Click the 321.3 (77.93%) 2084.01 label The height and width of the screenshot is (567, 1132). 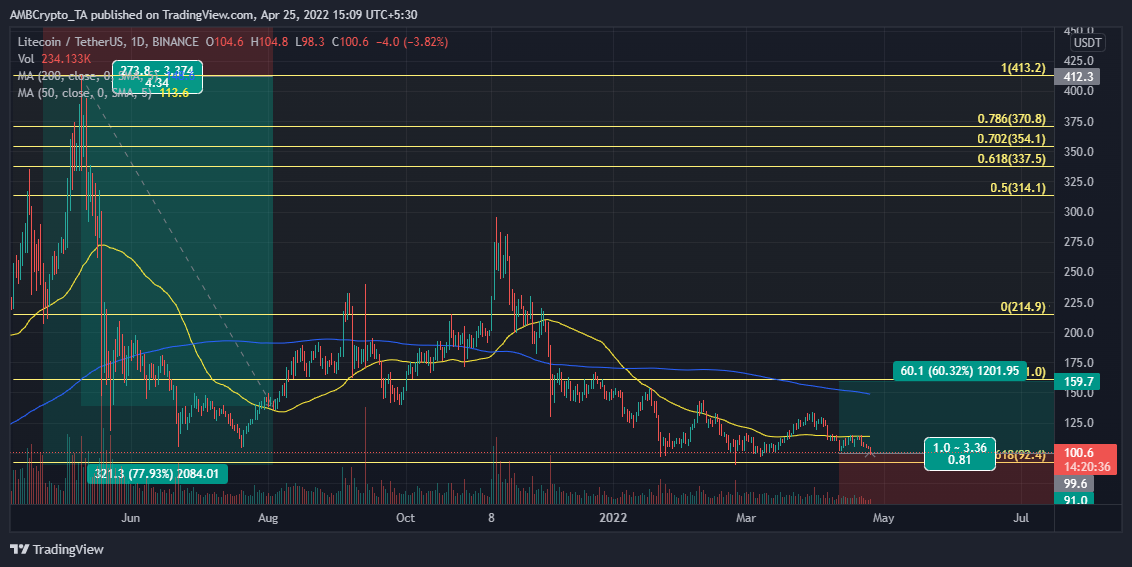(157, 474)
